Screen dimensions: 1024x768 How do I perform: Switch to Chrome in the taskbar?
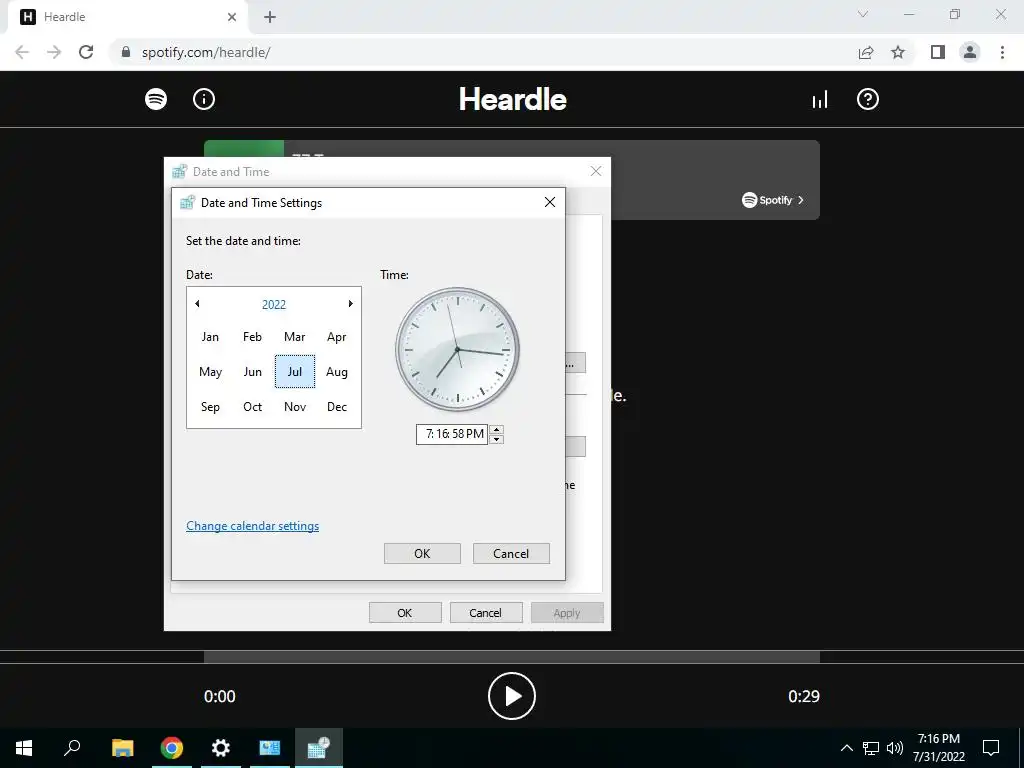coord(172,748)
